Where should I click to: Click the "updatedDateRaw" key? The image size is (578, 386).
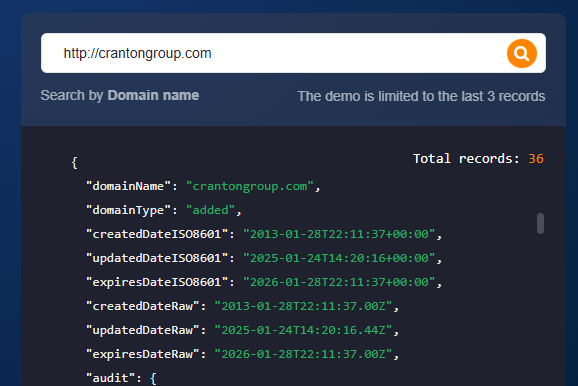click(x=142, y=330)
